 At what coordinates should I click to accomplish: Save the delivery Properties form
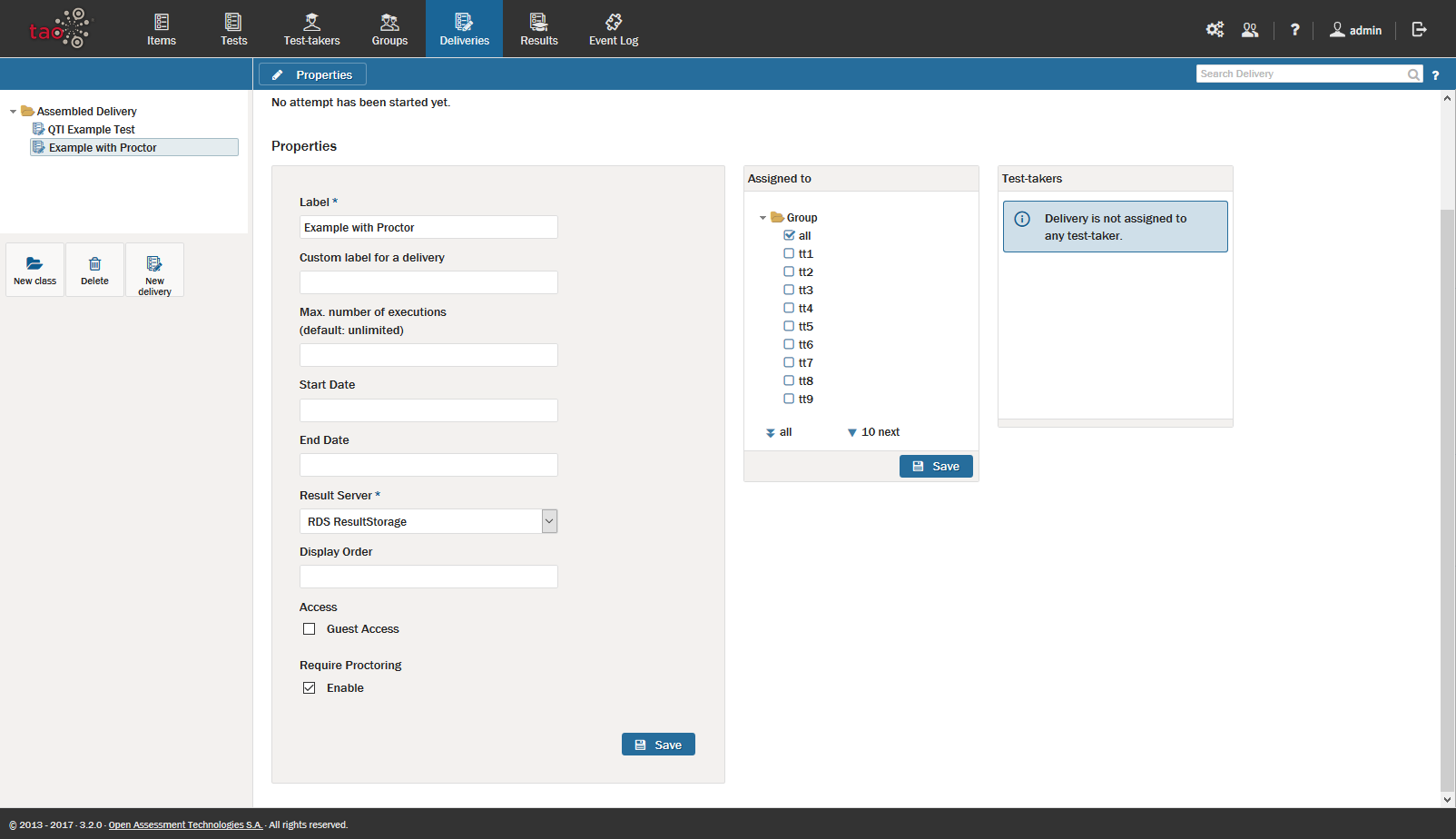pos(658,745)
